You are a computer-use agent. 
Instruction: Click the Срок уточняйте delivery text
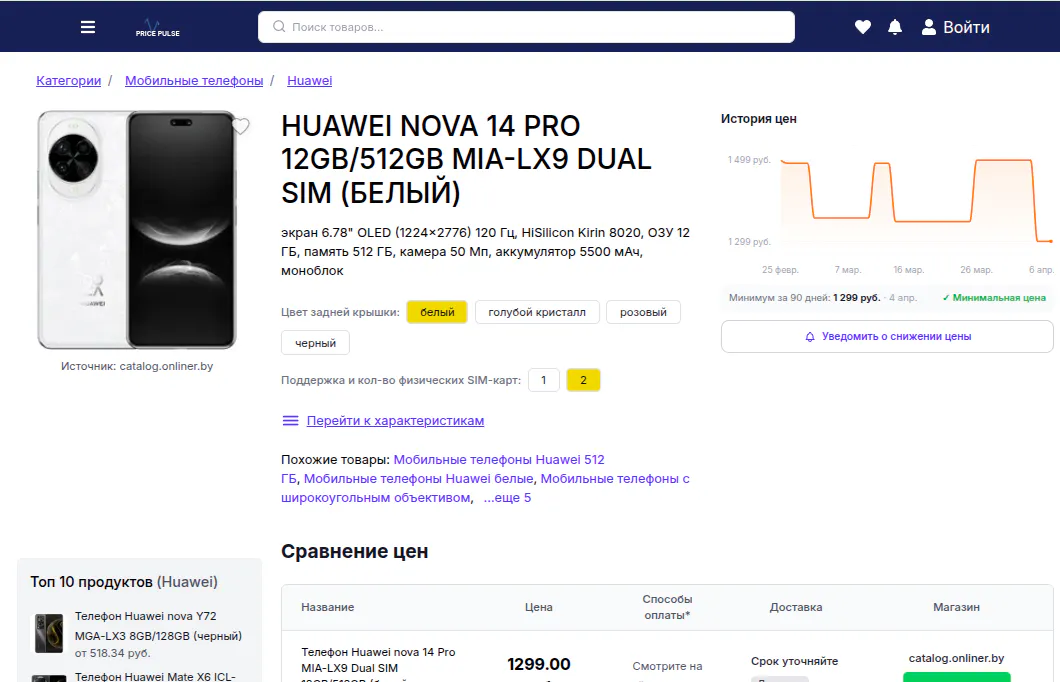794,661
